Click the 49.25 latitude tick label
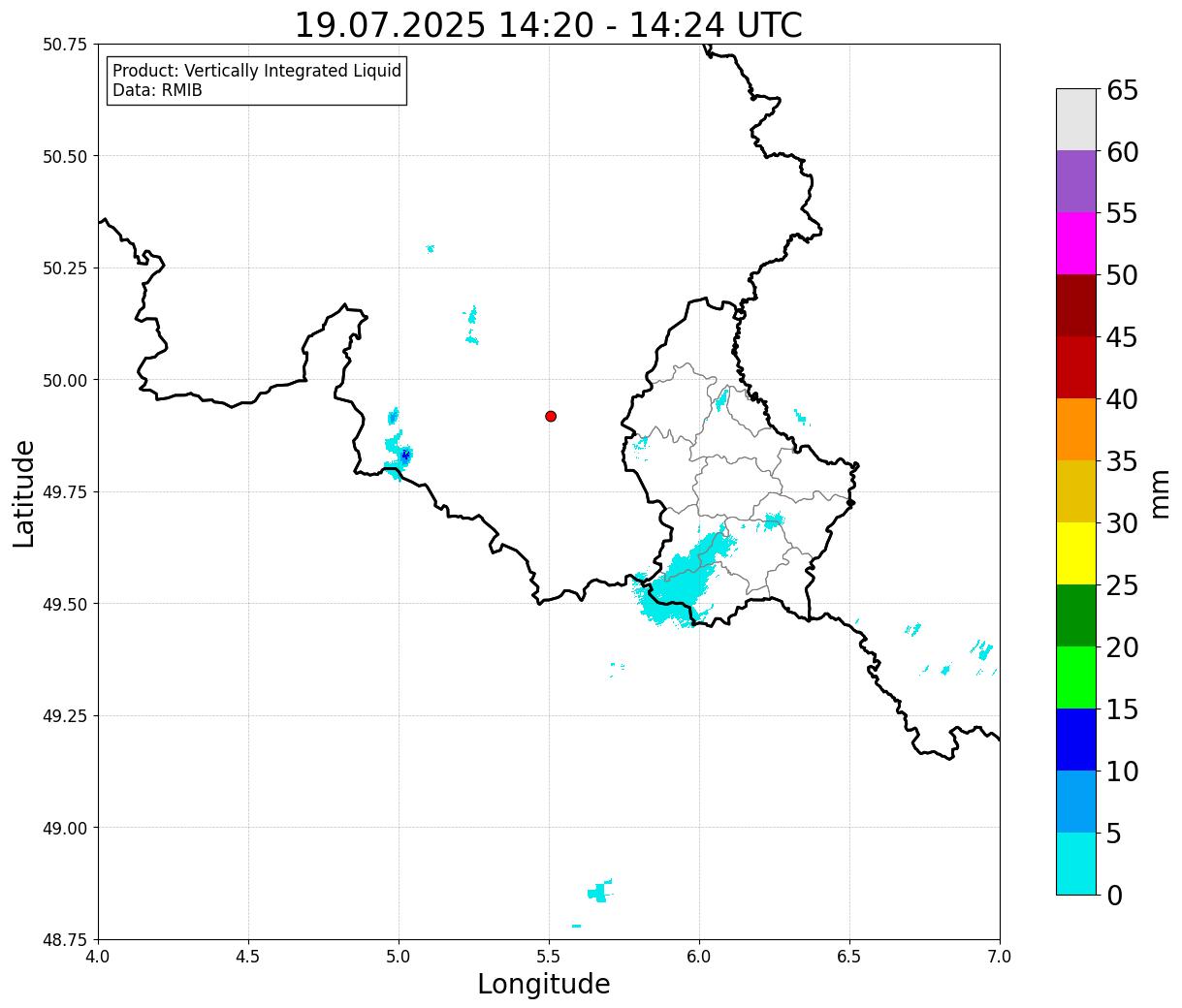The height and width of the screenshot is (1008, 1182). click(x=65, y=716)
